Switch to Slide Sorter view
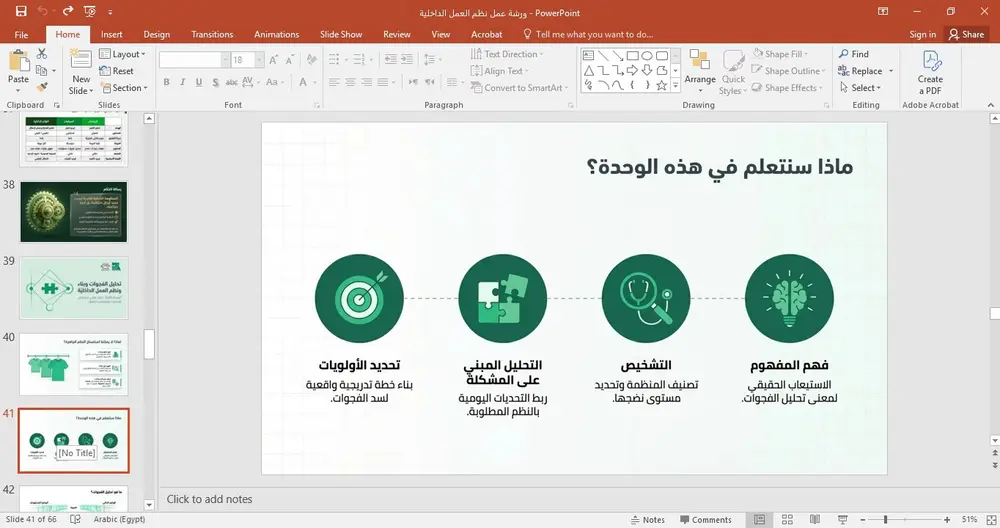 pos(788,520)
